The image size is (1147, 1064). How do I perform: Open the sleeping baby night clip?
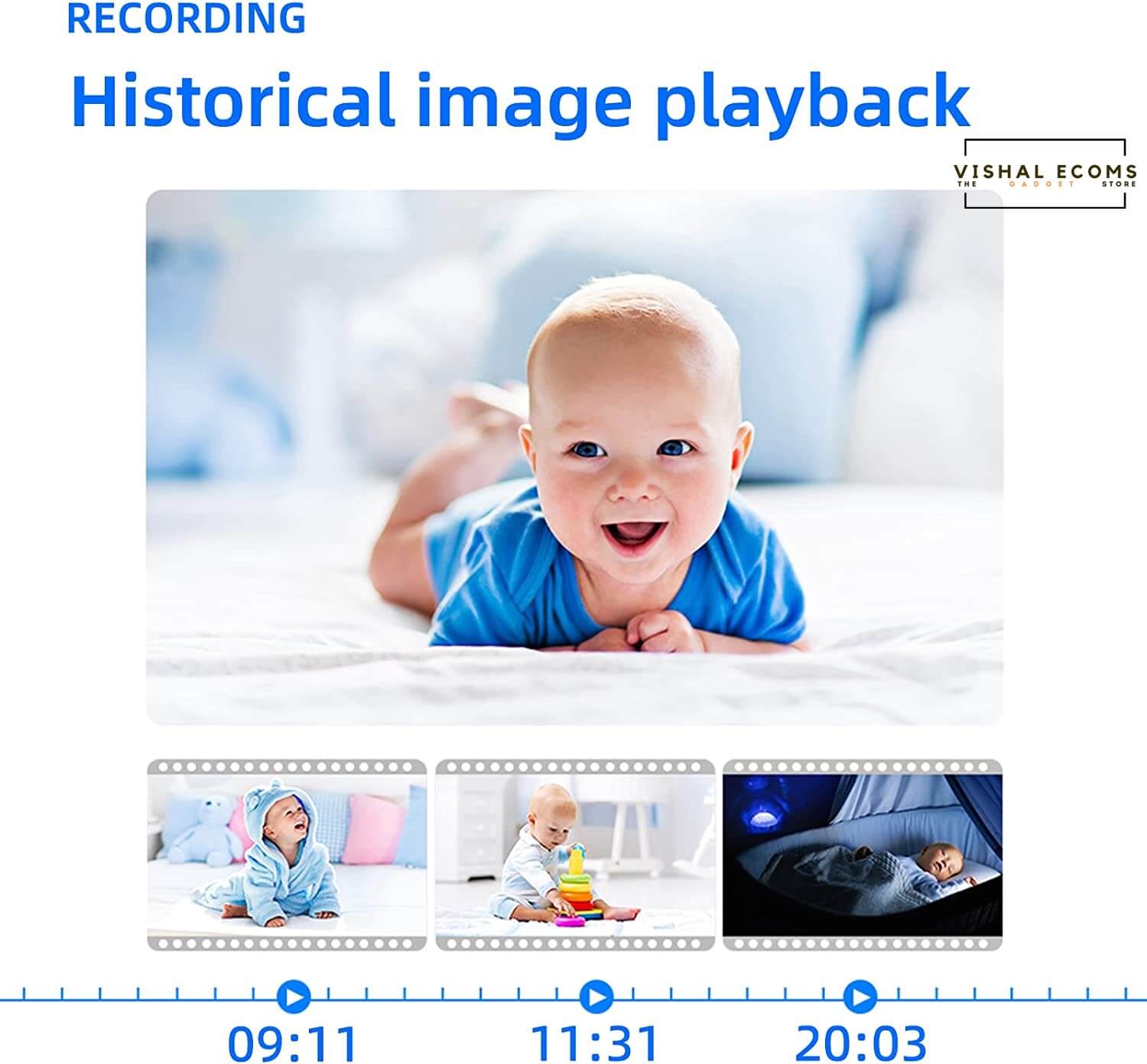point(862,855)
